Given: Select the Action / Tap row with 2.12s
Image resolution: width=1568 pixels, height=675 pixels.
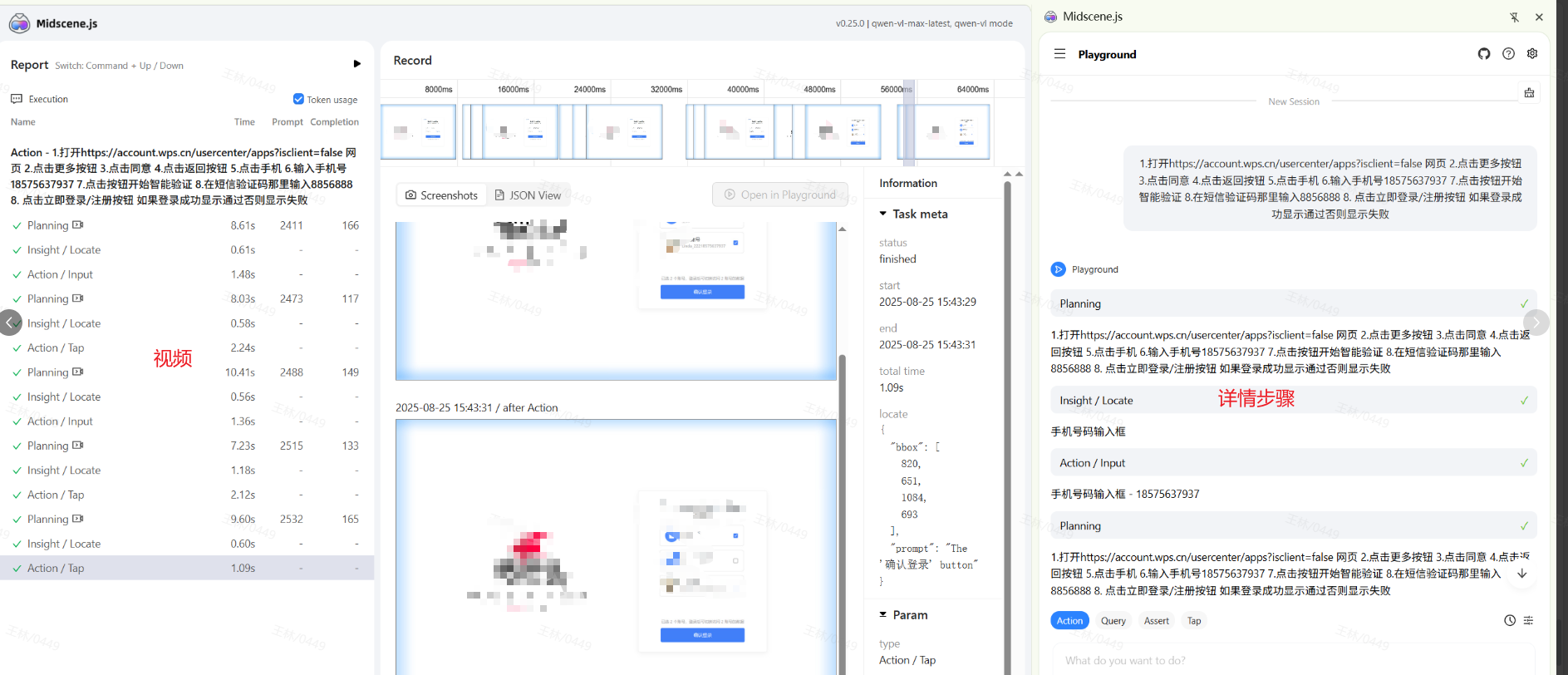Looking at the screenshot, I should tap(187, 495).
